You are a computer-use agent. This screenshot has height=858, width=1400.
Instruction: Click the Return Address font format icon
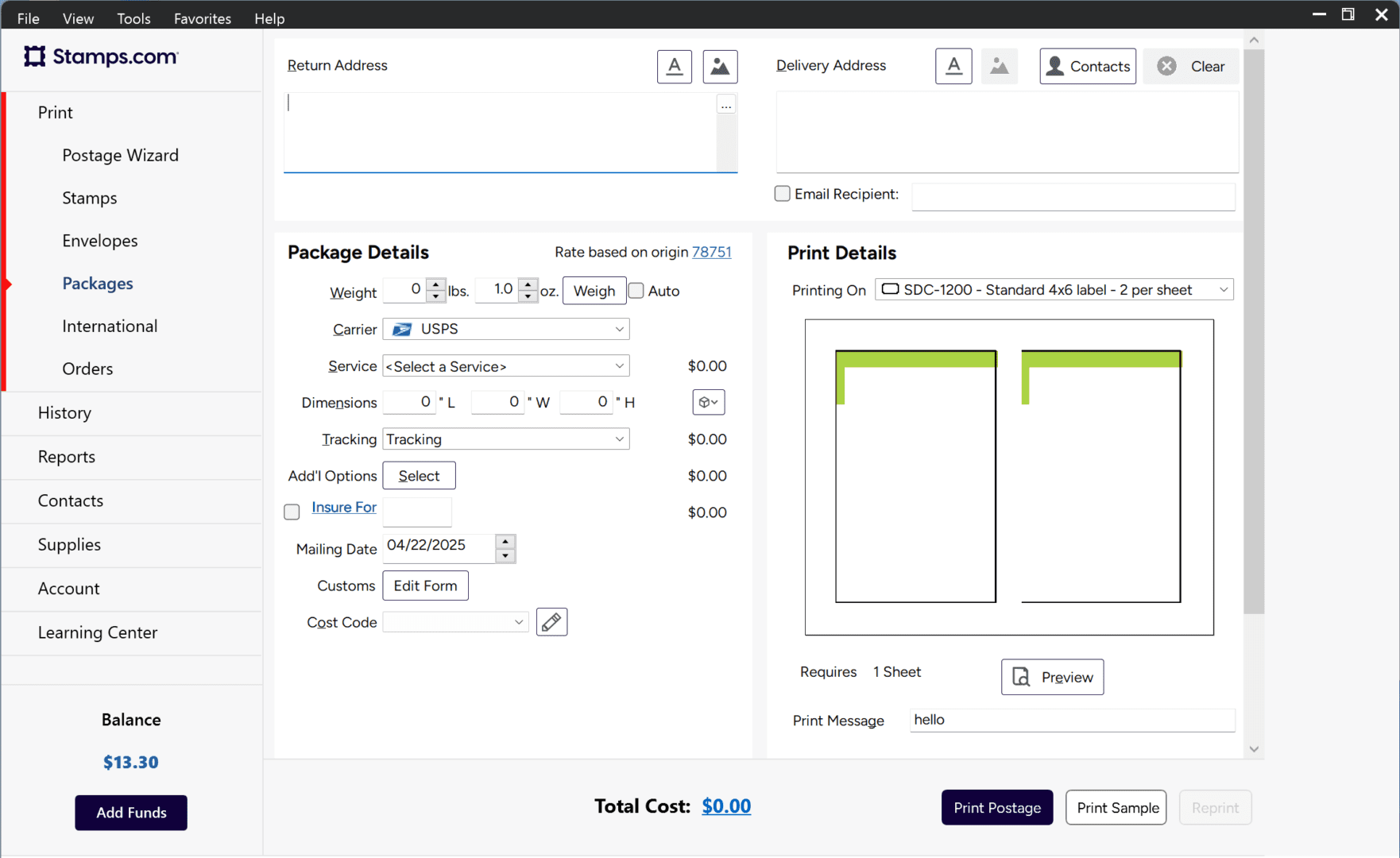(x=674, y=67)
